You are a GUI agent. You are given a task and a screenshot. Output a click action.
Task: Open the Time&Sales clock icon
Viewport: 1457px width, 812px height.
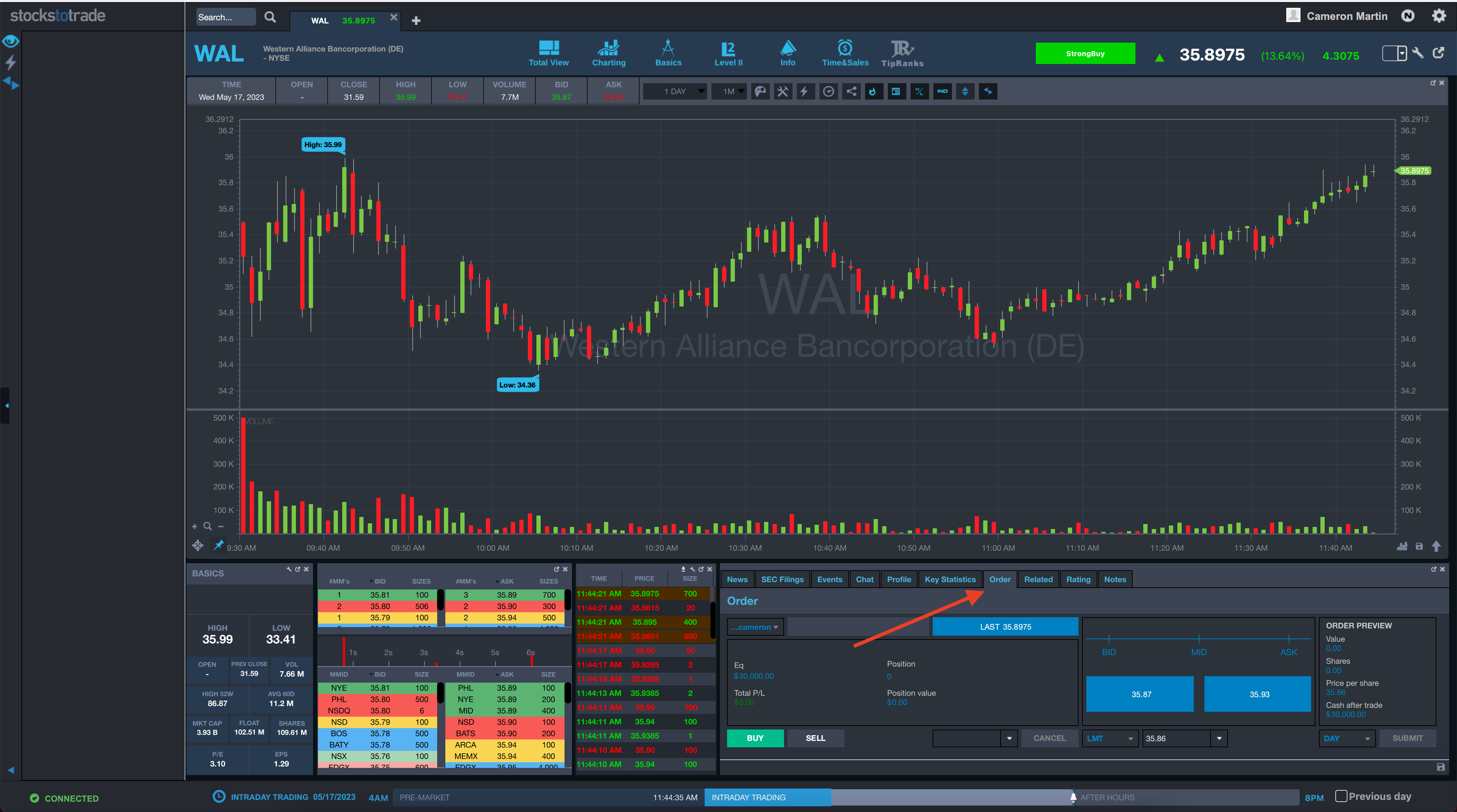(x=845, y=53)
